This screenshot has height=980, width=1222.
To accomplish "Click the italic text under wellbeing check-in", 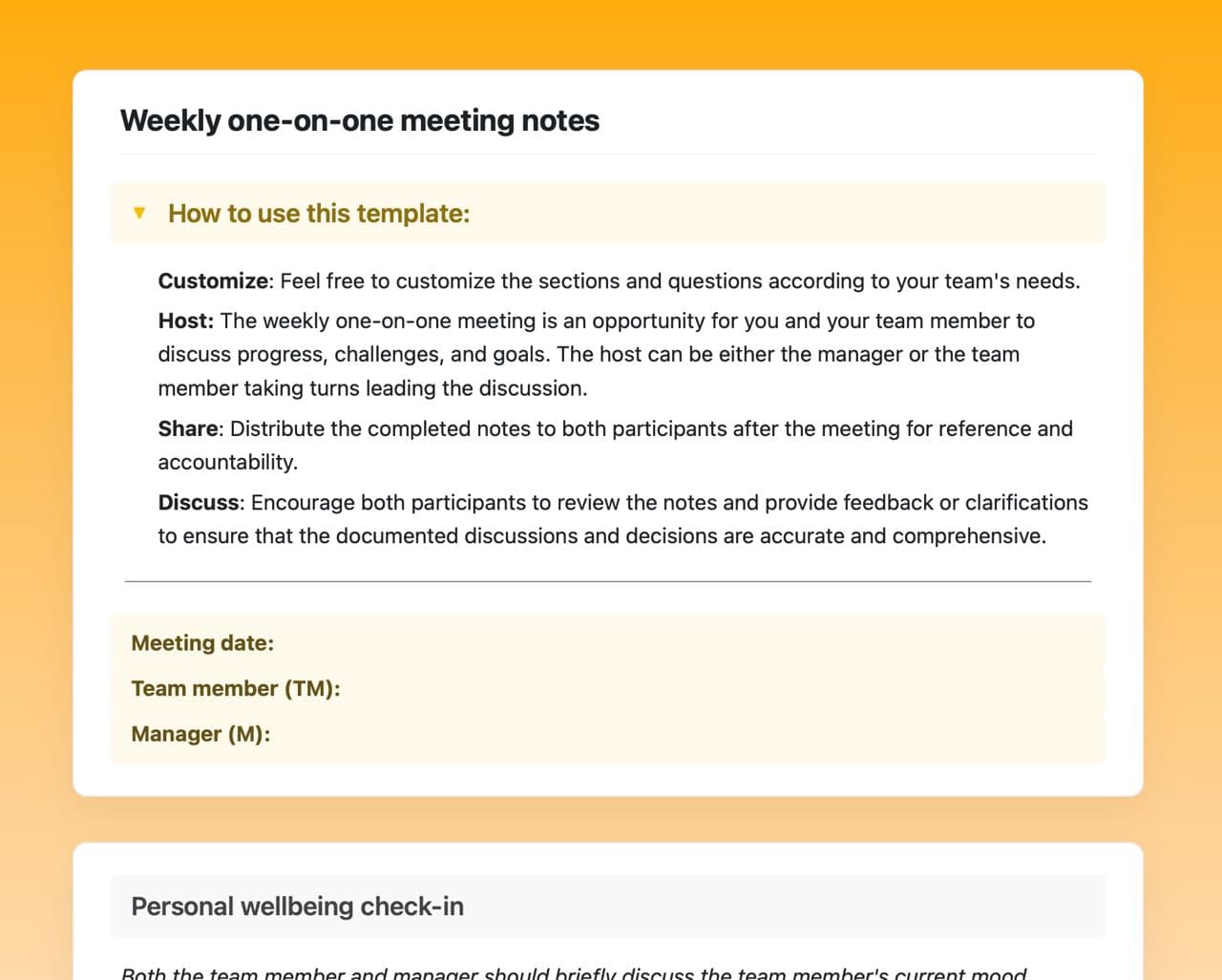I will click(x=573, y=972).
